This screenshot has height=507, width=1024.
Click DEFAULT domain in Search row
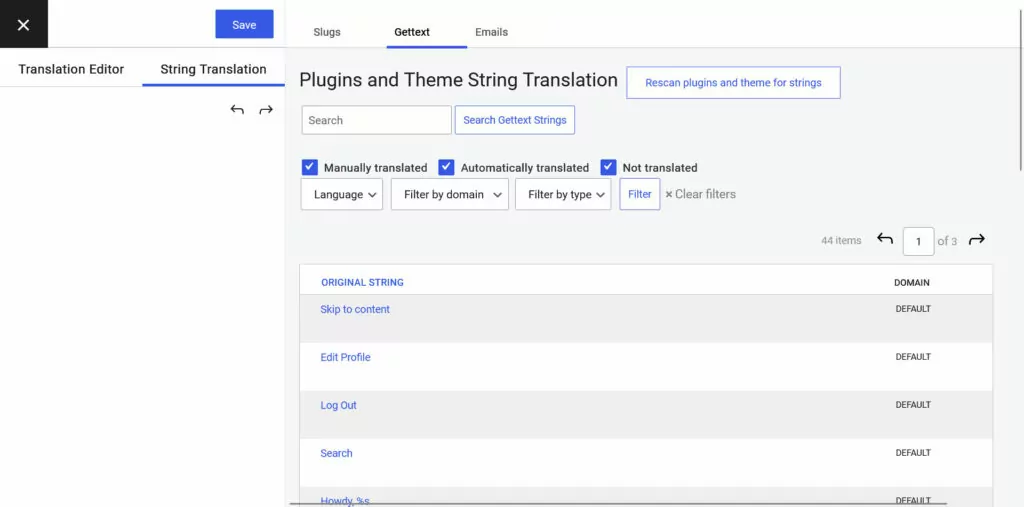[913, 453]
